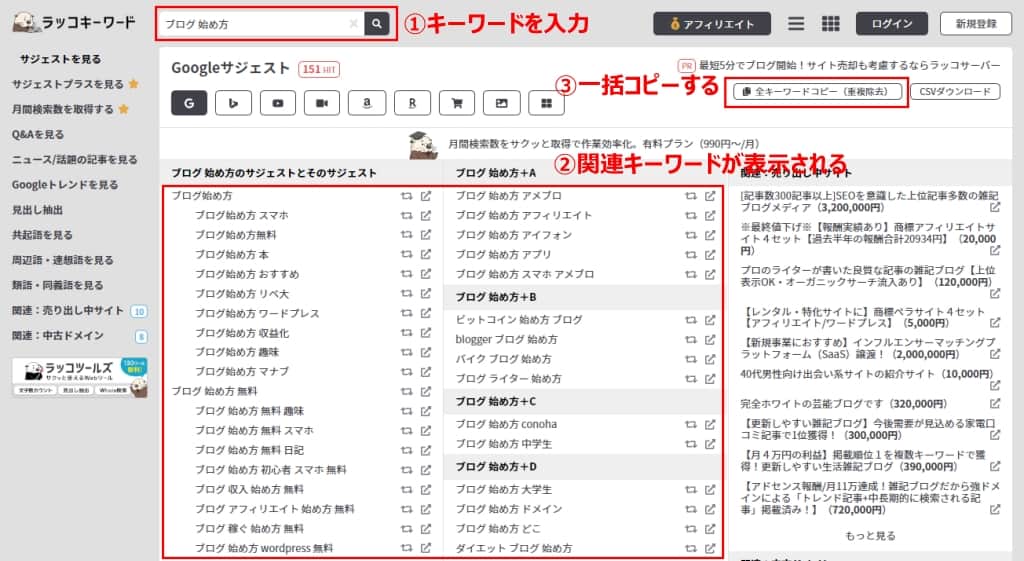Open external link for ダイエット ブログ 始め方
Image resolution: width=1024 pixels, height=561 pixels.
[710, 549]
